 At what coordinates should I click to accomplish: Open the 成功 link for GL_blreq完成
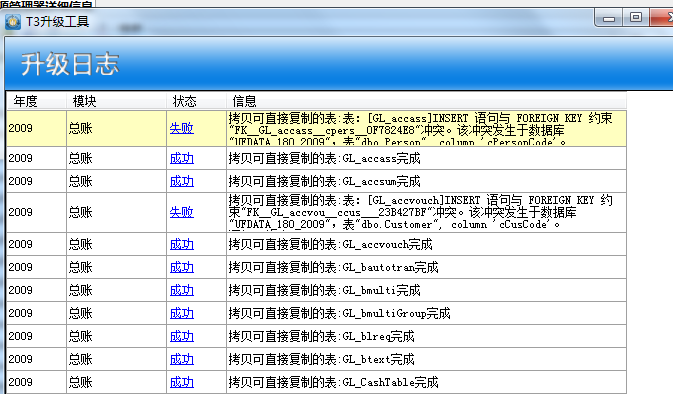(x=182, y=336)
